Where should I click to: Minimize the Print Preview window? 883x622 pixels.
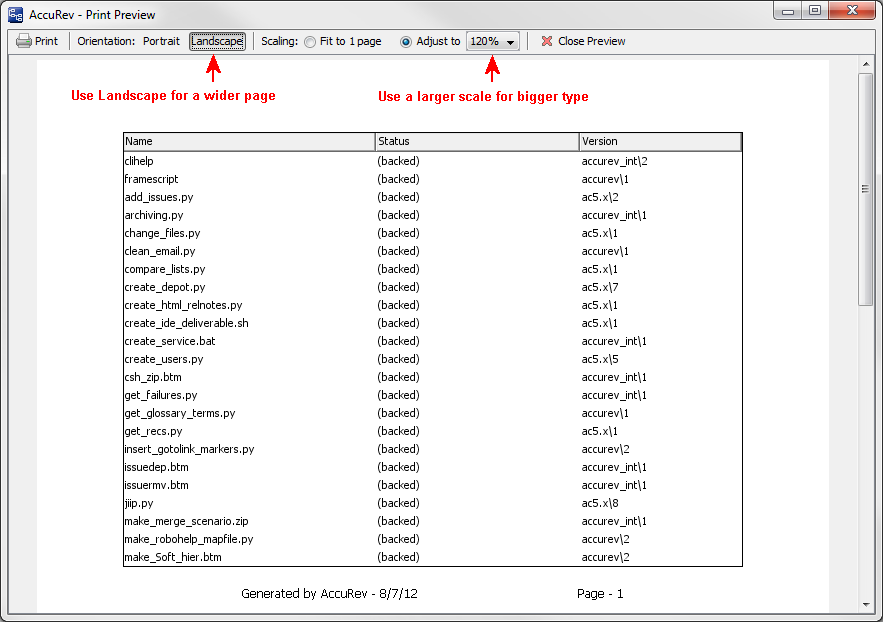click(790, 10)
